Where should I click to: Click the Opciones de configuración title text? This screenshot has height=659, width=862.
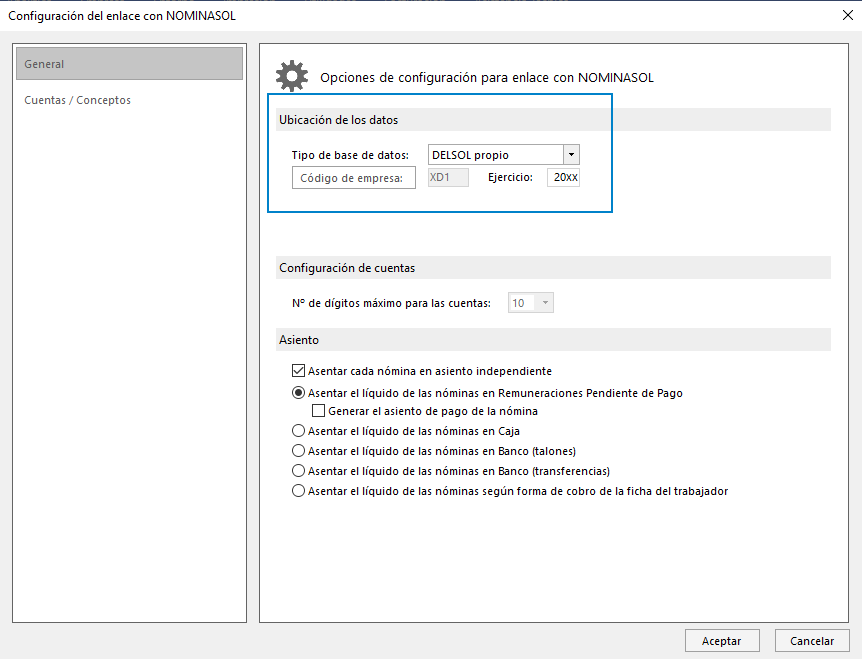487,77
